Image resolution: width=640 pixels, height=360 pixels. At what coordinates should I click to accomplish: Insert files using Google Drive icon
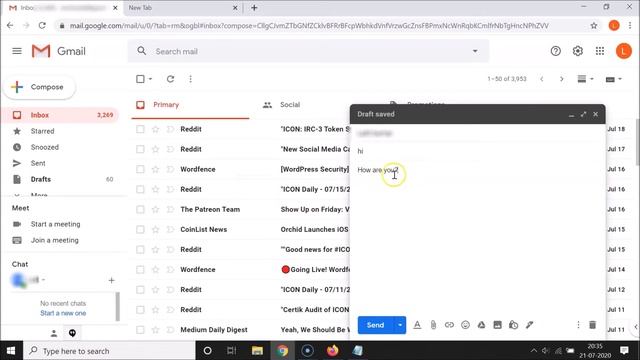pos(481,325)
